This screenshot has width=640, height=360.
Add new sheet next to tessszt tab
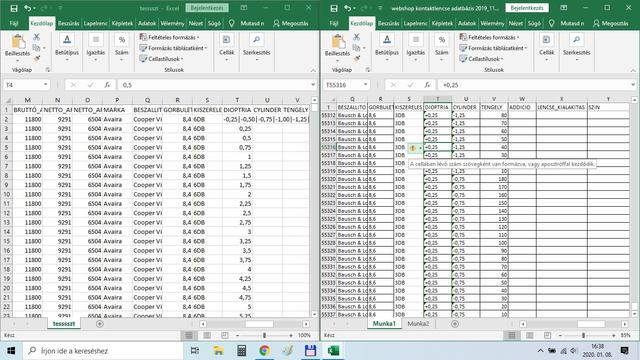(x=100, y=324)
